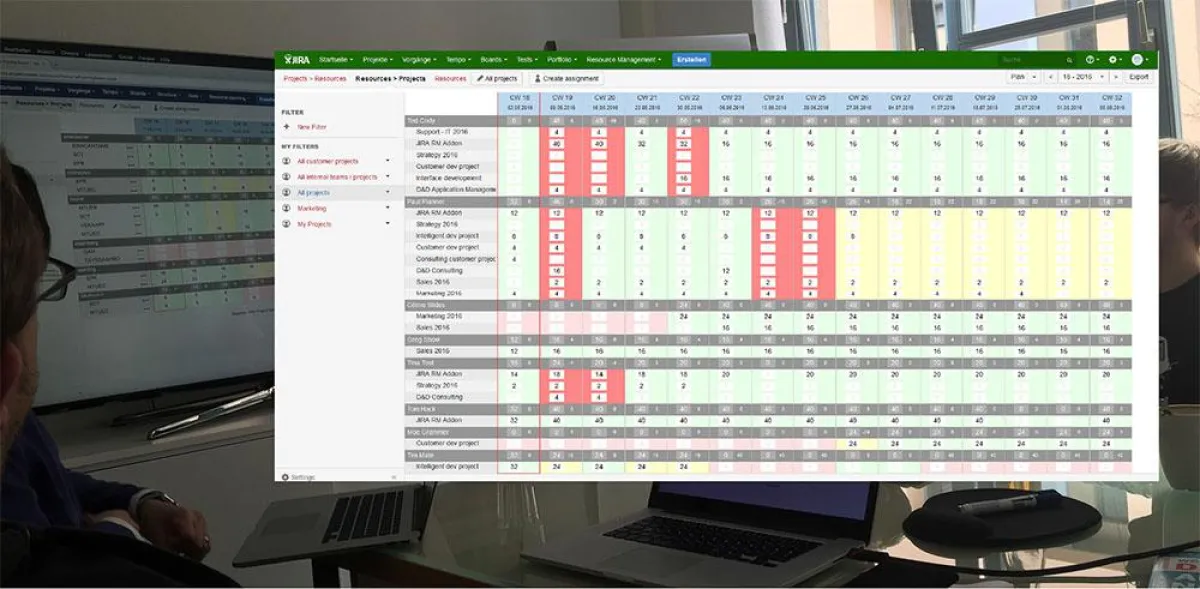Open the Resource Management menu
Image resolution: width=1200 pixels, height=589 pixels.
(621, 60)
